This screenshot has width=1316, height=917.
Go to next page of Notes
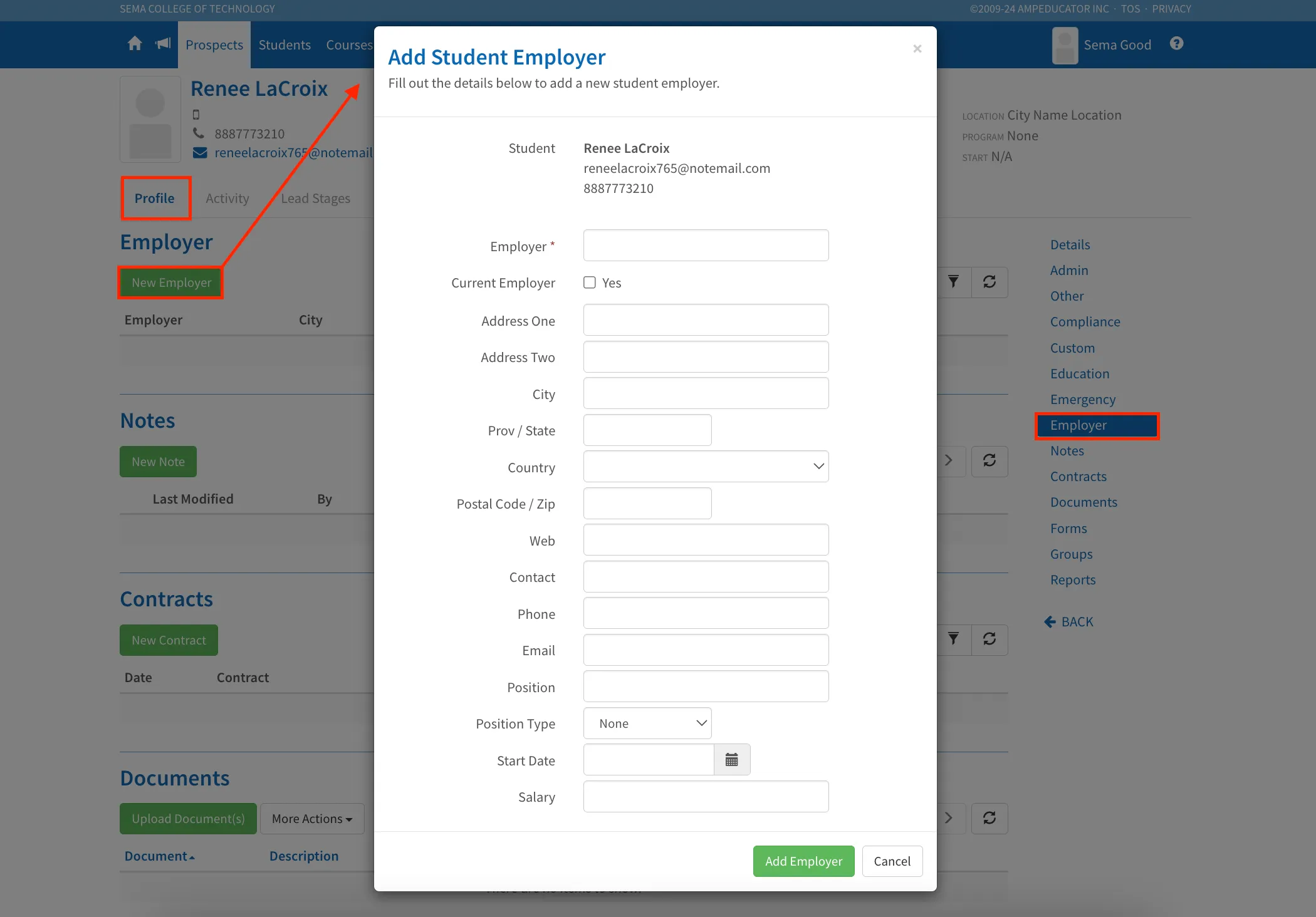click(949, 461)
